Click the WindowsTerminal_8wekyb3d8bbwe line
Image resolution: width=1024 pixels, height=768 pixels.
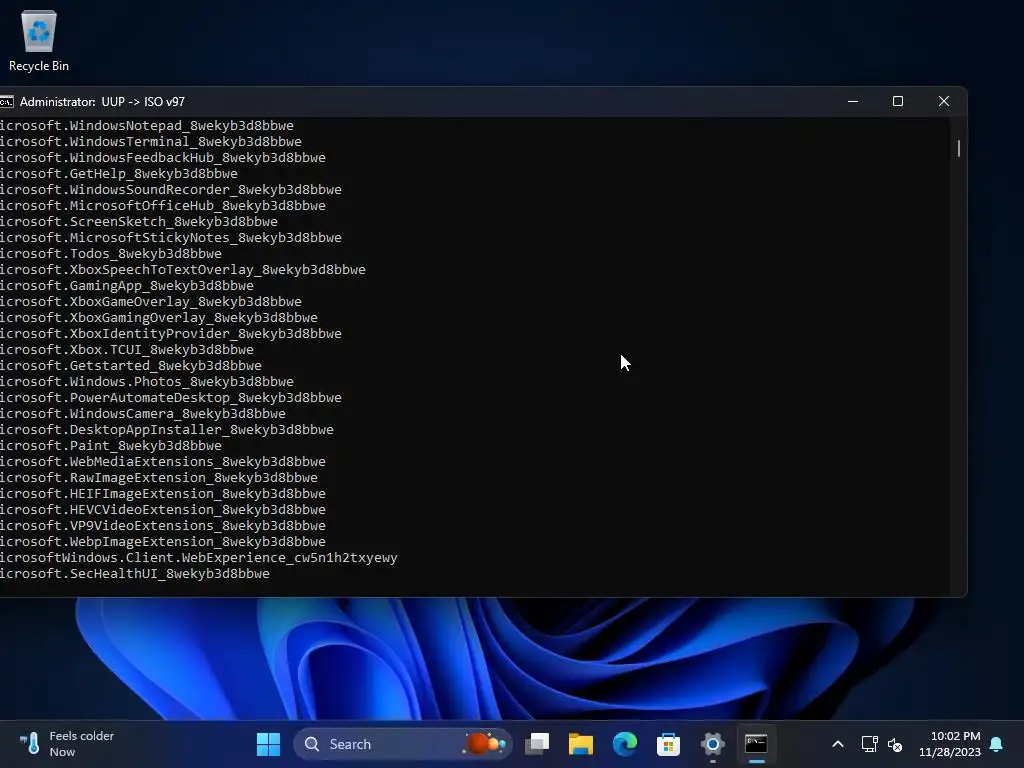coord(151,142)
